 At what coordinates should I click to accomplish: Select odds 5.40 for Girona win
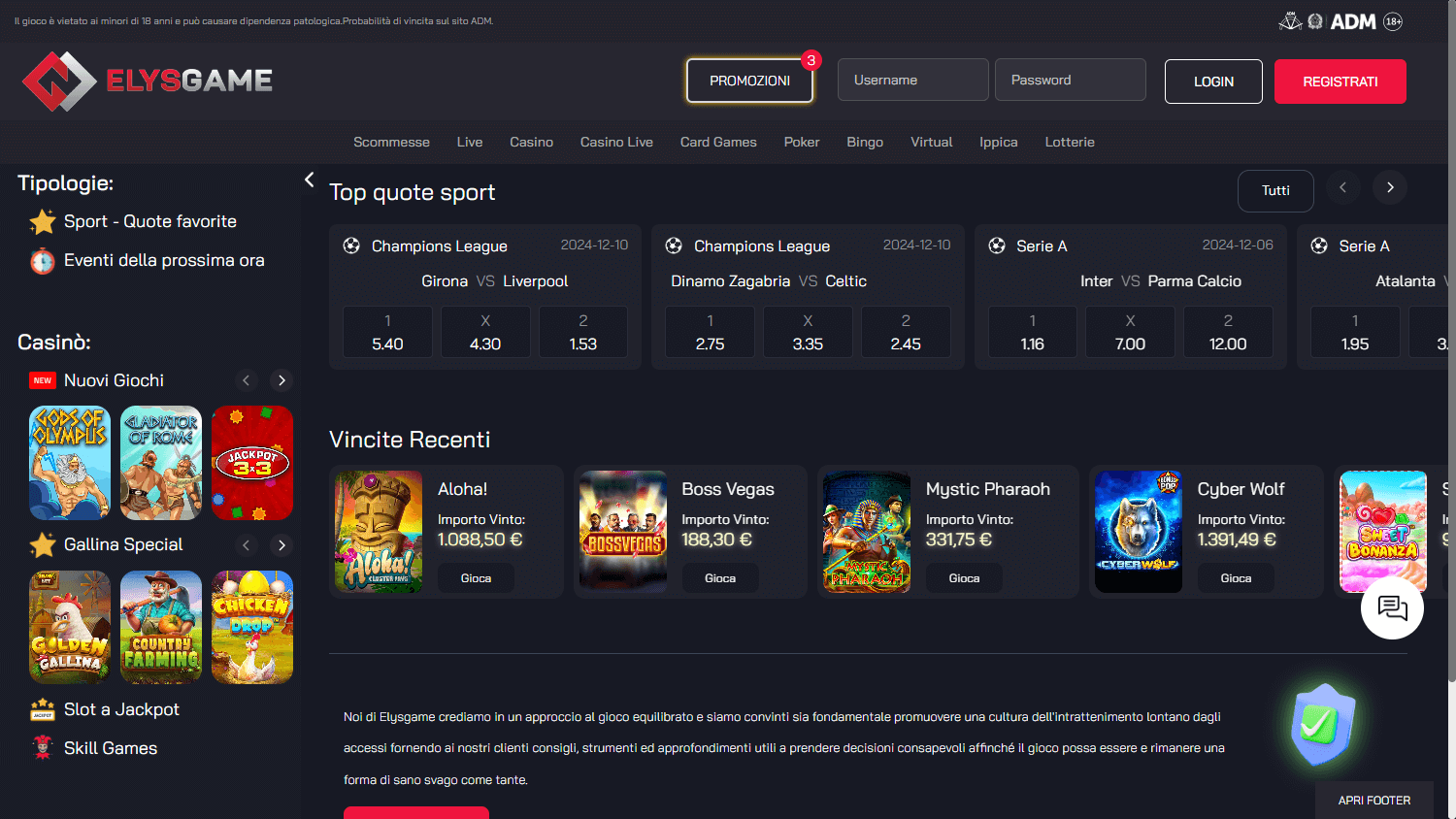click(387, 332)
